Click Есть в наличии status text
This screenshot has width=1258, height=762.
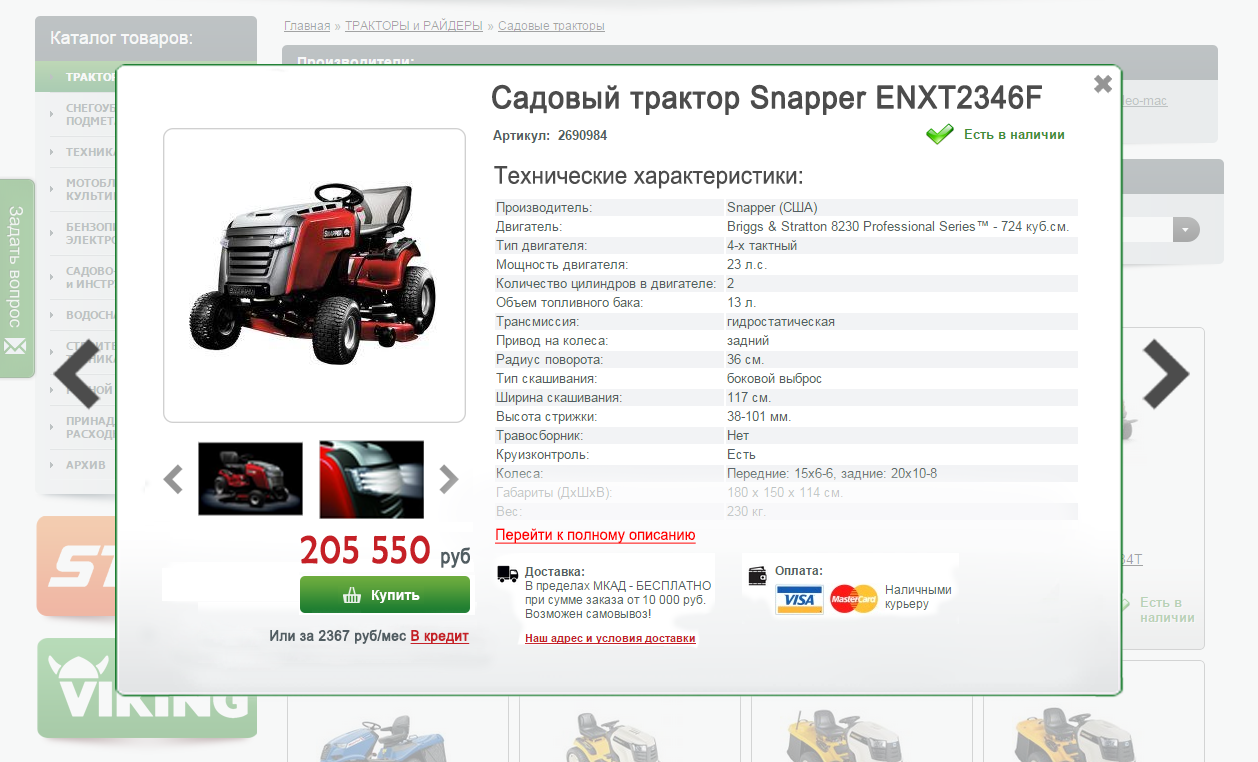pyautogui.click(x=1014, y=134)
